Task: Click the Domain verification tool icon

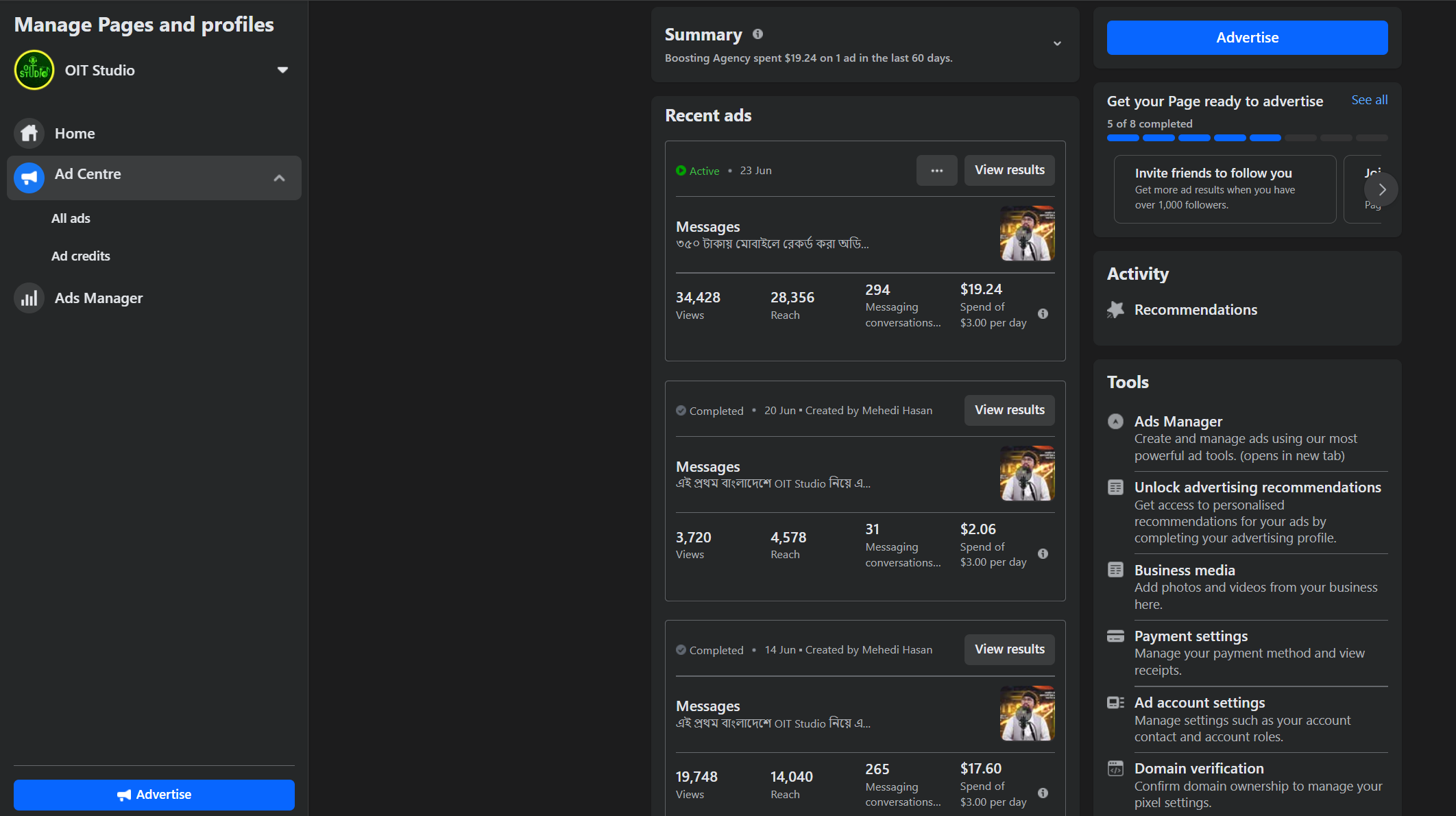Action: [1115, 768]
